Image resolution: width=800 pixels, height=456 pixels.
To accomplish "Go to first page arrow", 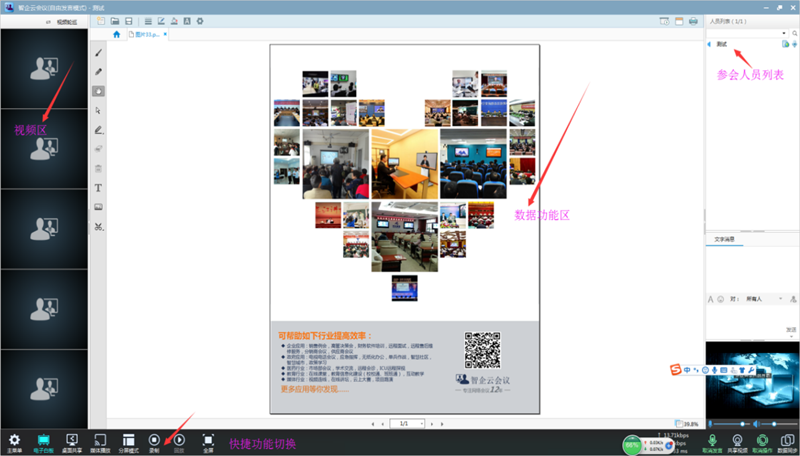I will pyautogui.click(x=373, y=424).
